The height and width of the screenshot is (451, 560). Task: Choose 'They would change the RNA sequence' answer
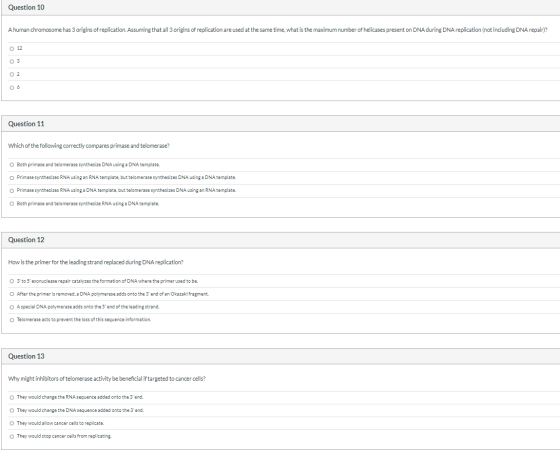tap(12, 397)
